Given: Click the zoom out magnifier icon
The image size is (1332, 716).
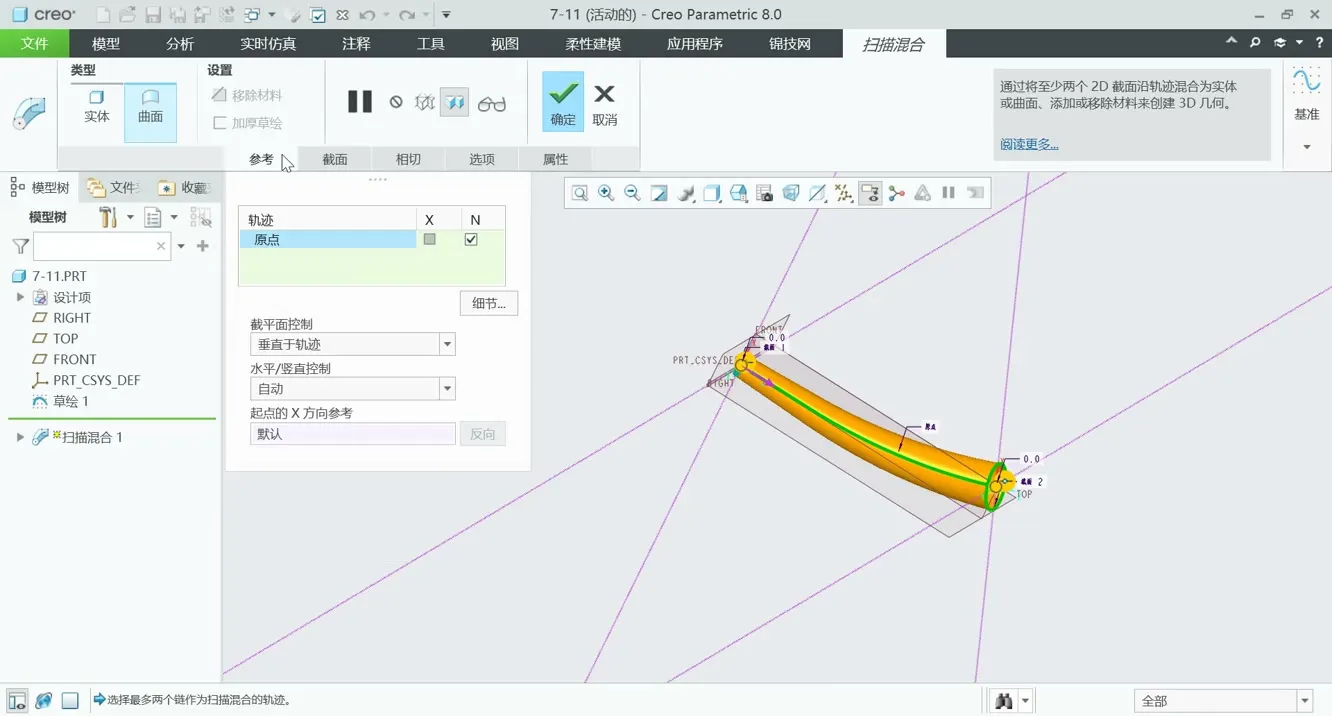Looking at the screenshot, I should [x=632, y=193].
